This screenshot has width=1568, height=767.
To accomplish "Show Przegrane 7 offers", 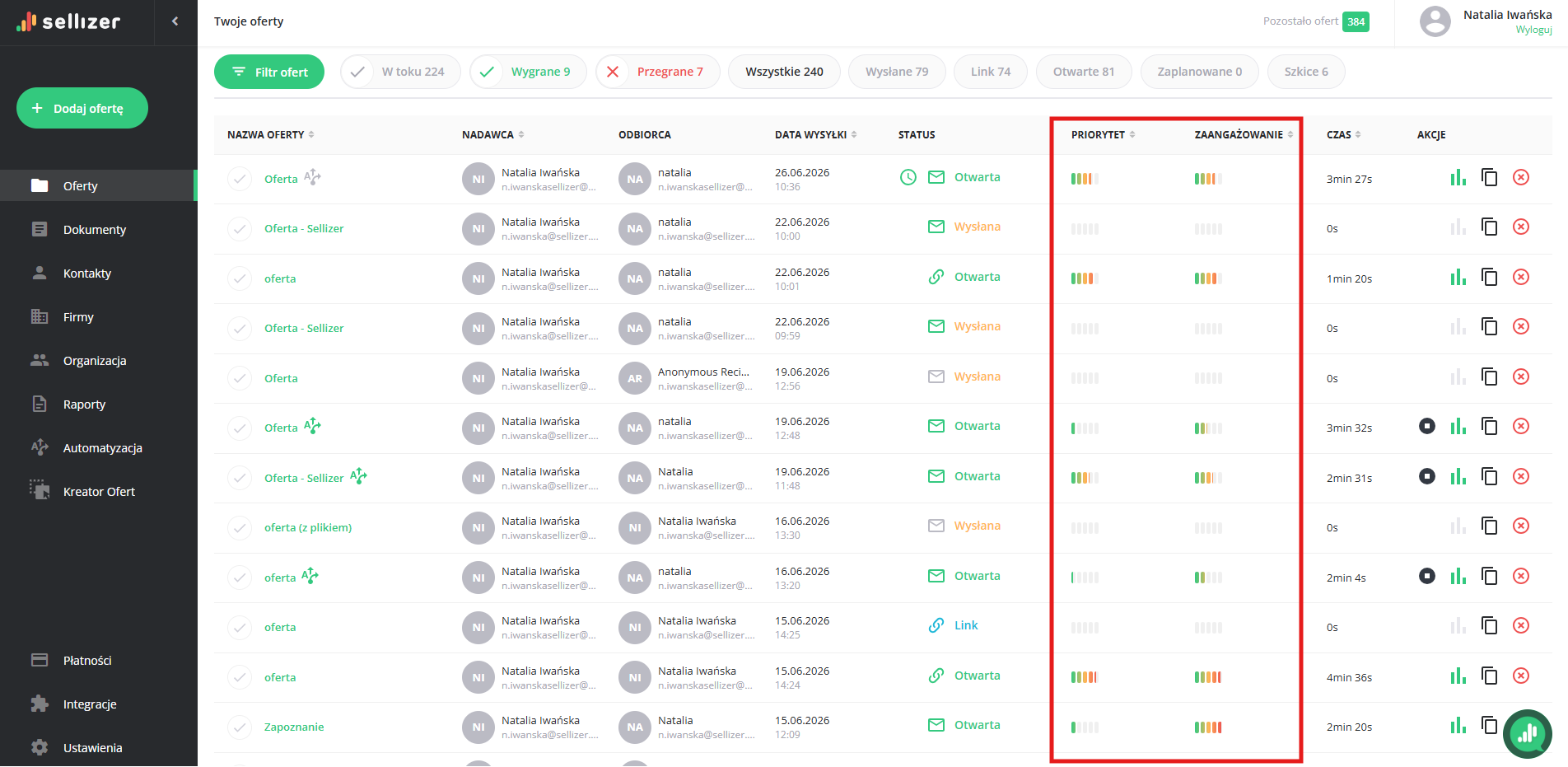I will pyautogui.click(x=657, y=72).
